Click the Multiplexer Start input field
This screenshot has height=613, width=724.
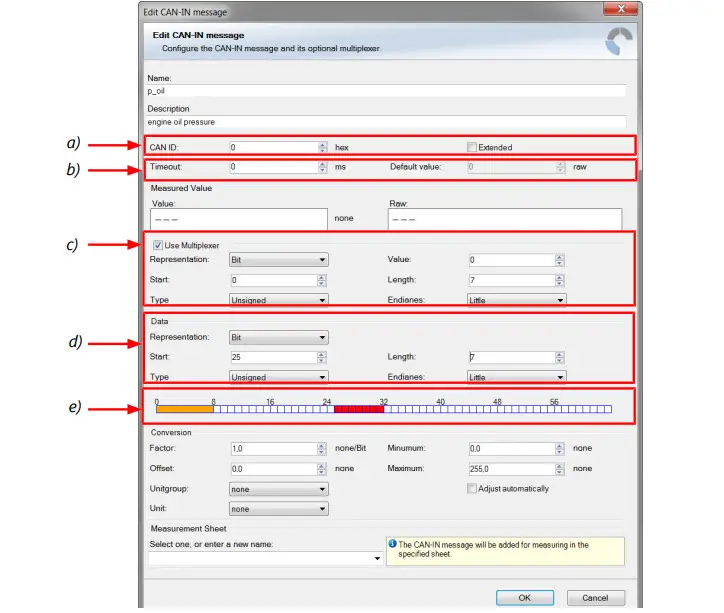click(274, 280)
